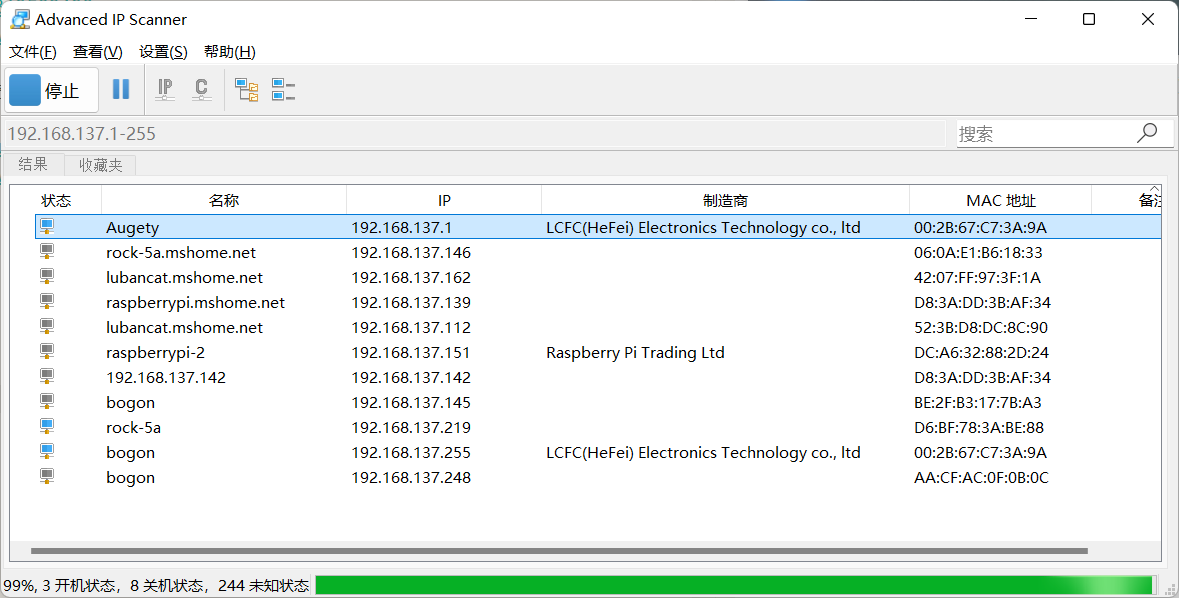Select the raspberrypi.mshome.net entry
1179x598 pixels.
(195, 302)
